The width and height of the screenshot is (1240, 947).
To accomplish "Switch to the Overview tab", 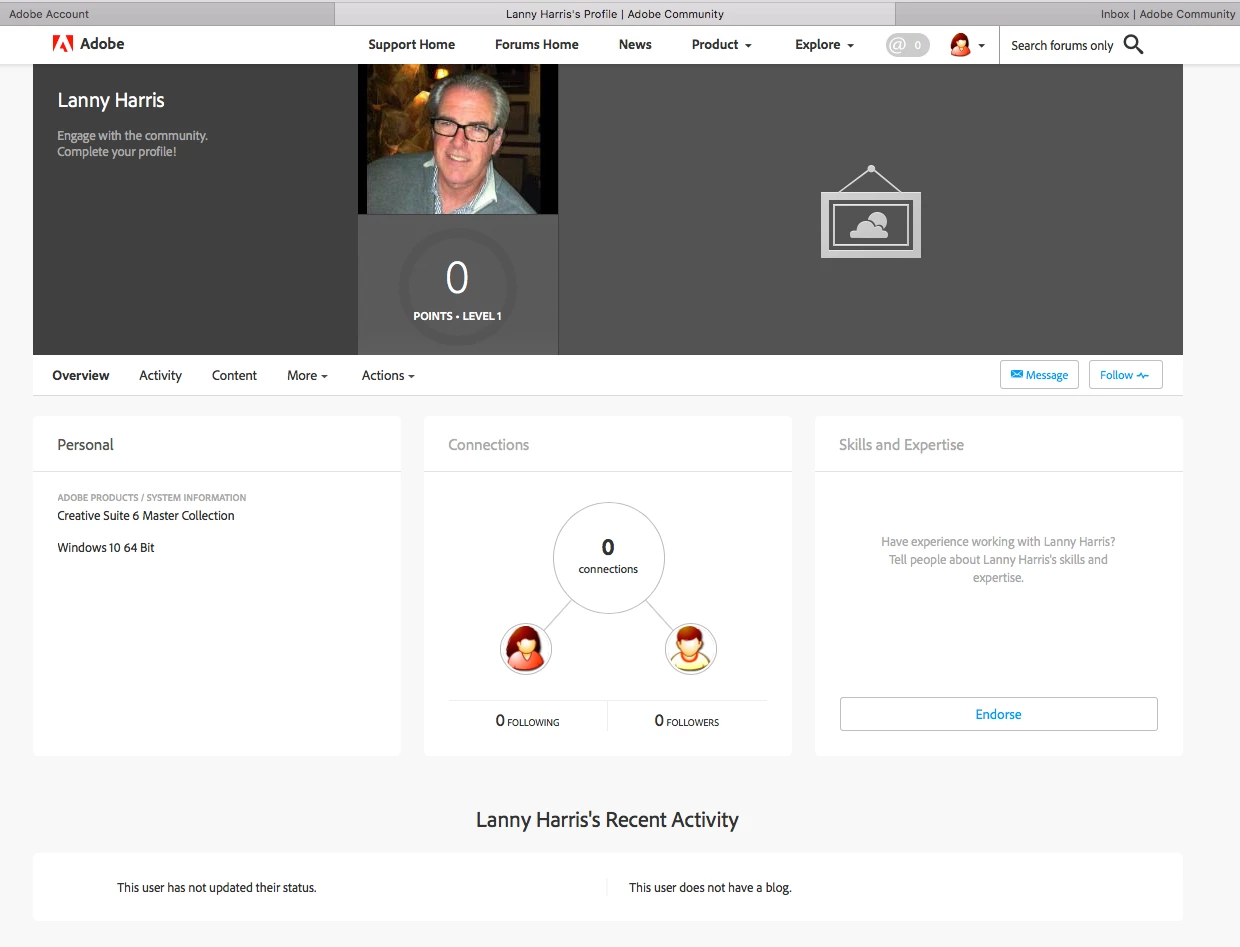I will [x=81, y=376].
